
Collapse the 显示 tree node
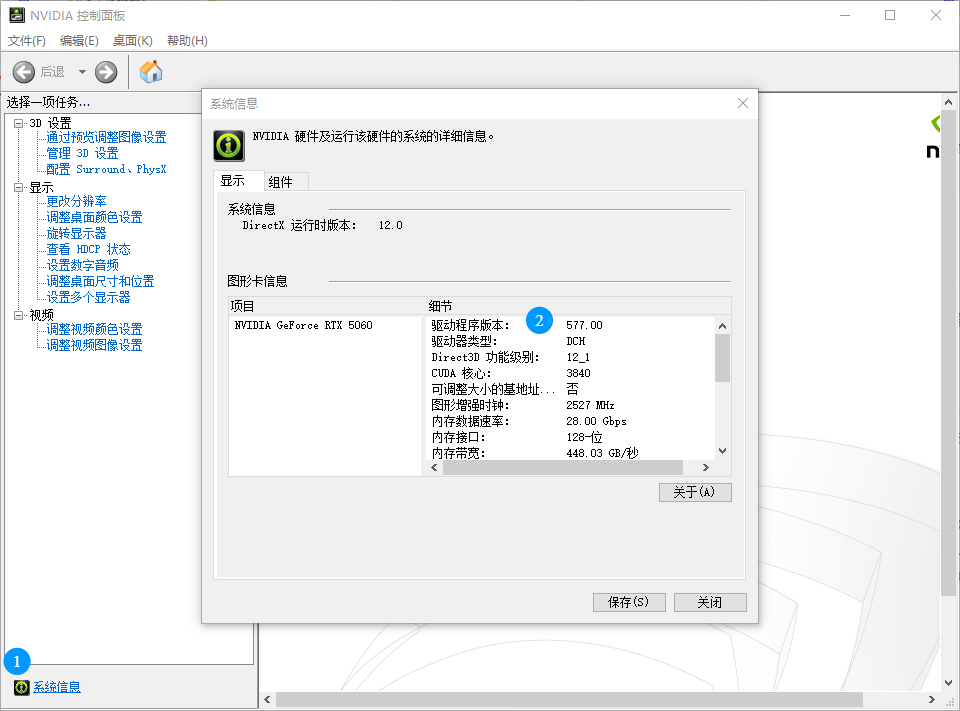pyautogui.click(x=18, y=187)
